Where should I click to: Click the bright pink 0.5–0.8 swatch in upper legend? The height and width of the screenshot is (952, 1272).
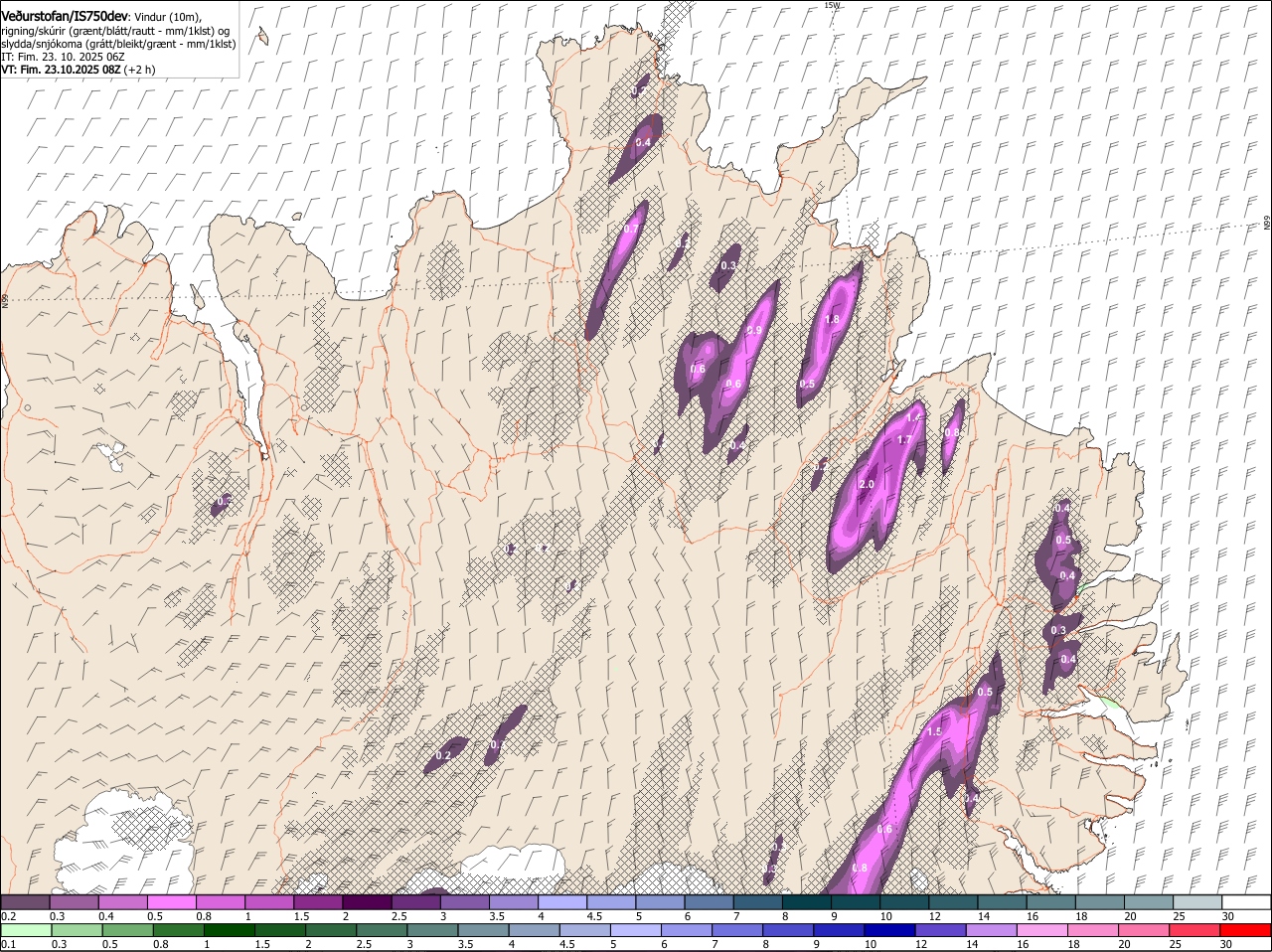click(x=171, y=901)
